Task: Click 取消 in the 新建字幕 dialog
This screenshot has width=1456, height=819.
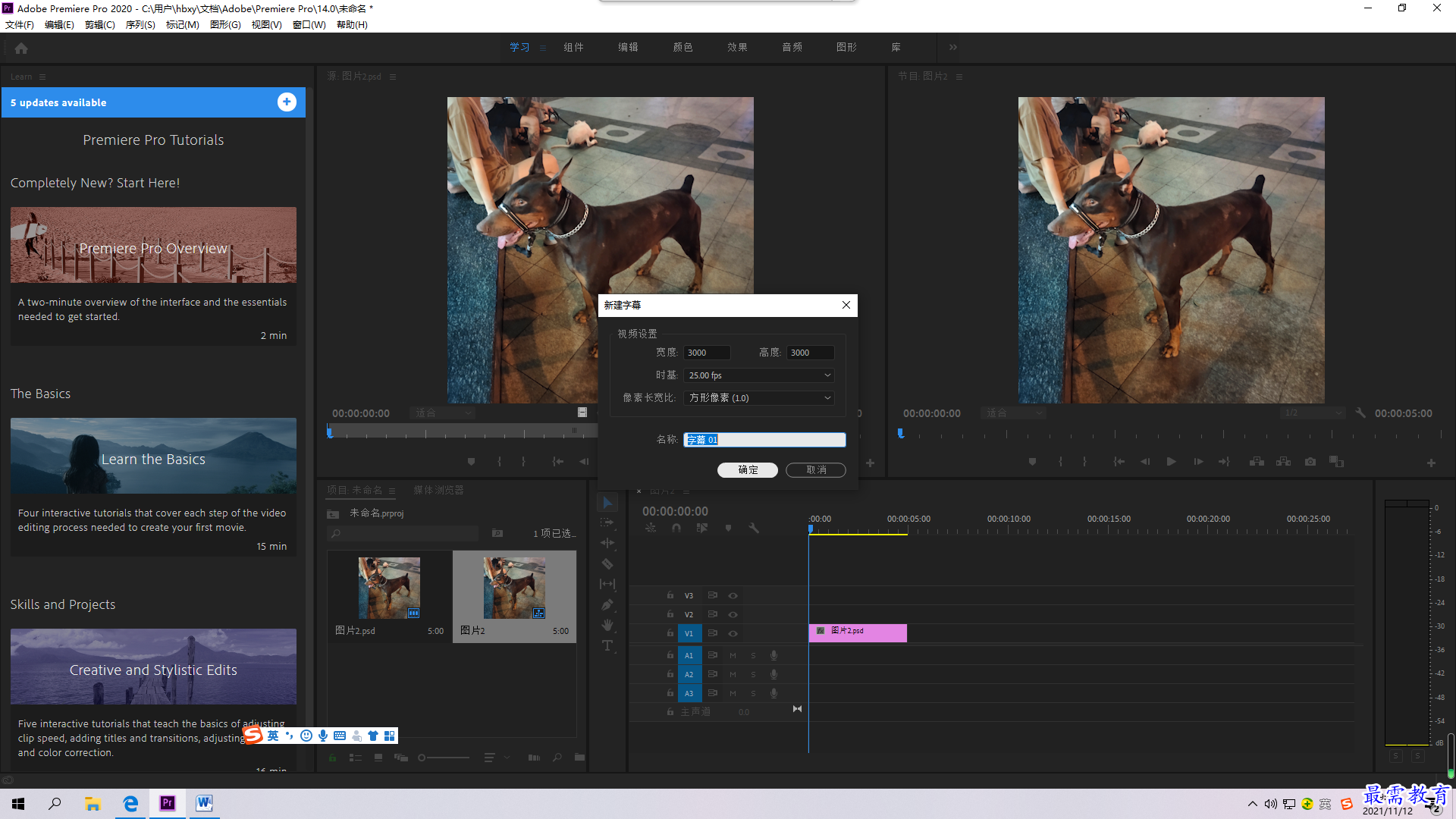Action: coord(816,470)
